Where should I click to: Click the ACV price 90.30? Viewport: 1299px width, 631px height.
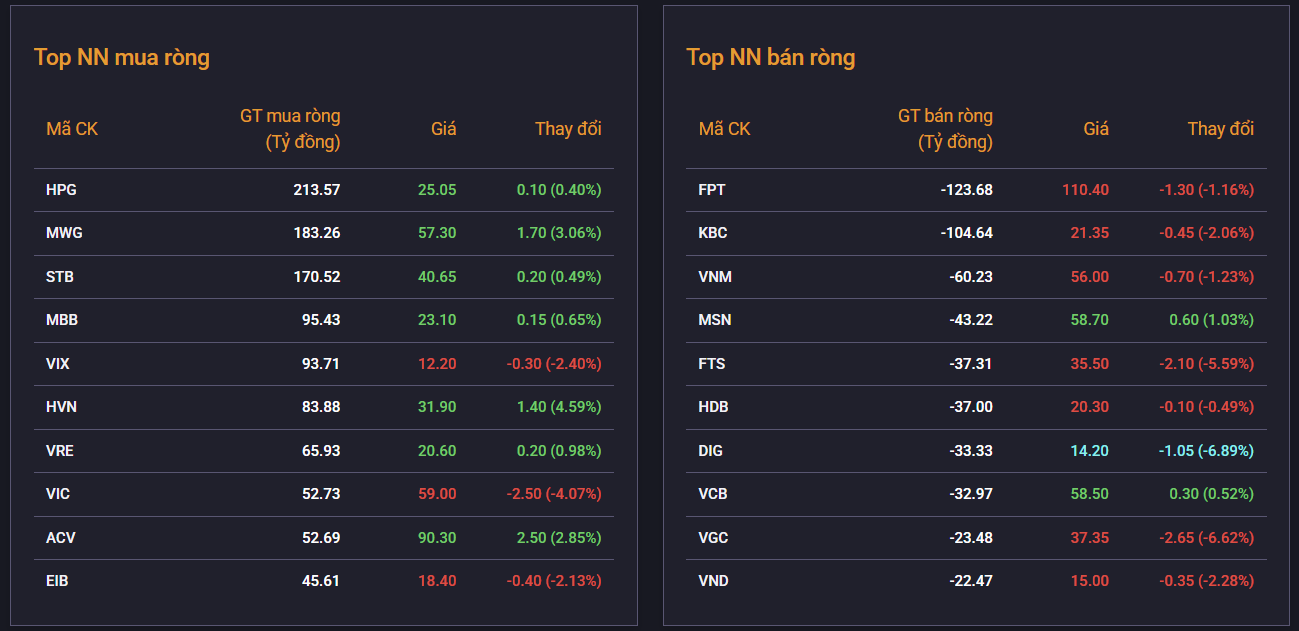click(x=437, y=537)
